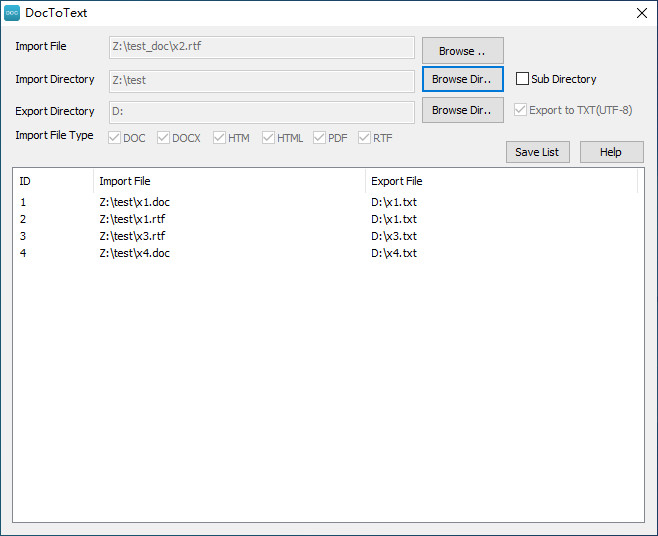The image size is (658, 536).
Task: Sort list by the ID column header
Action: point(53,181)
